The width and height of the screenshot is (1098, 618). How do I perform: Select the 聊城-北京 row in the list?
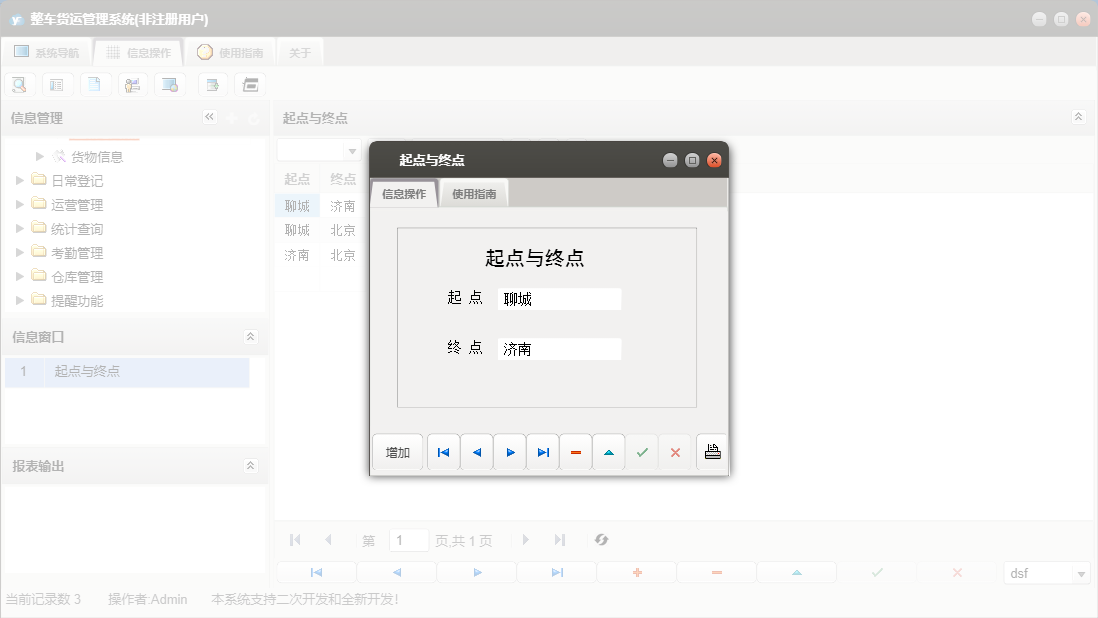(x=318, y=229)
